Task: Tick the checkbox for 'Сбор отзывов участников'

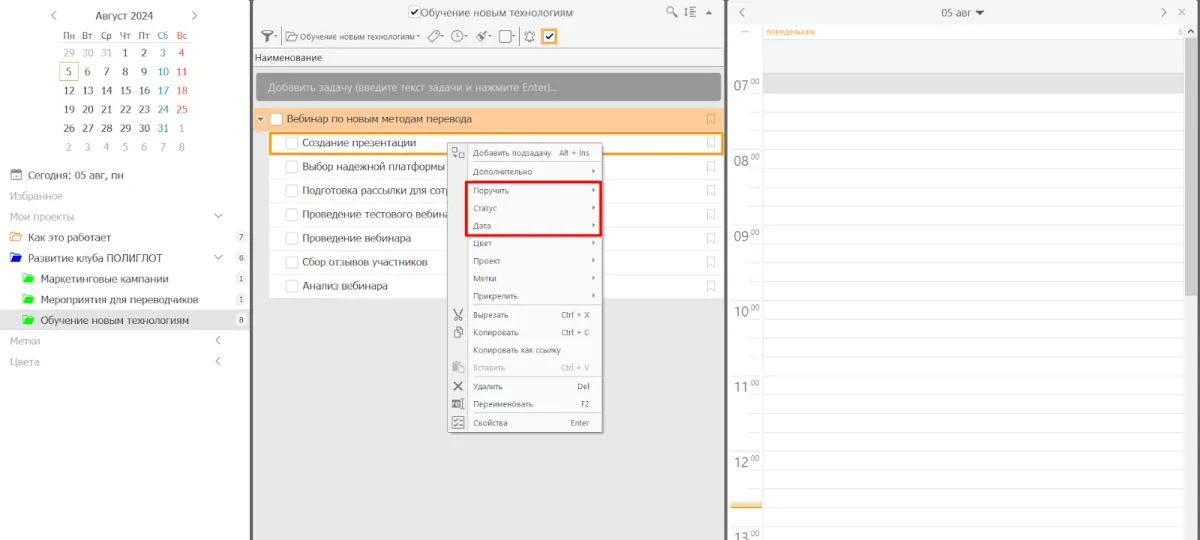Action: [x=292, y=262]
